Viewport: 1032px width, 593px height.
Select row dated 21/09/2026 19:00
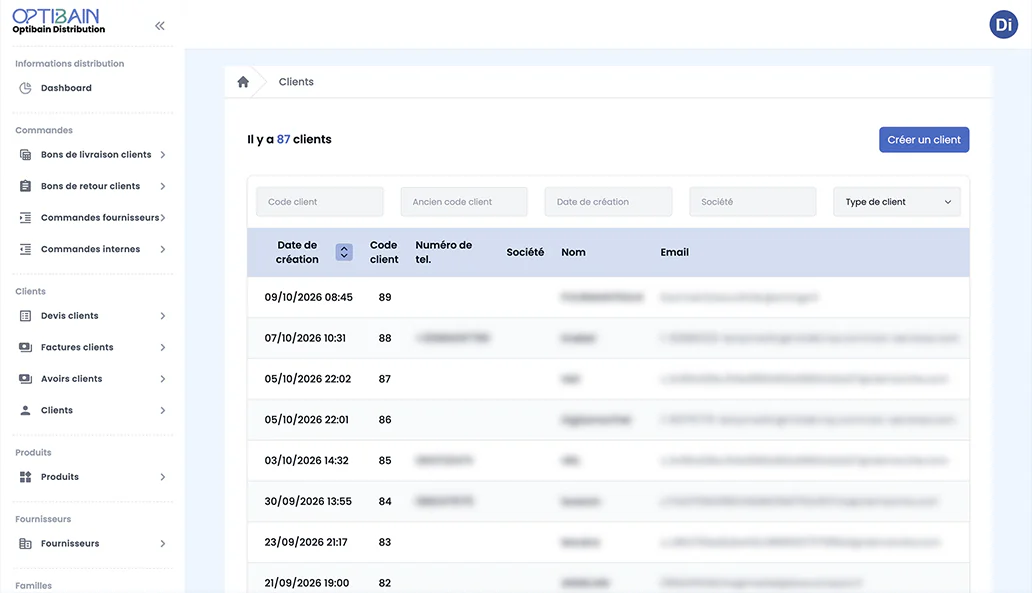(608, 579)
